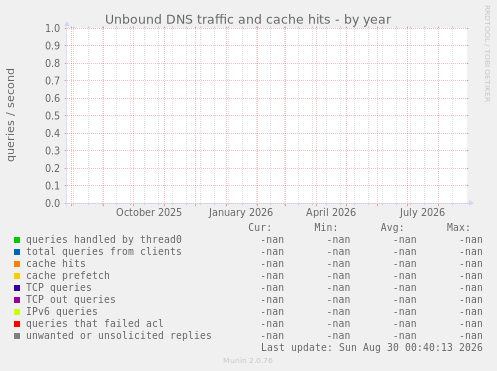Screen dimensions: 497x371
Task: Click the 'queries / second' y-axis title
Action: [11, 115]
